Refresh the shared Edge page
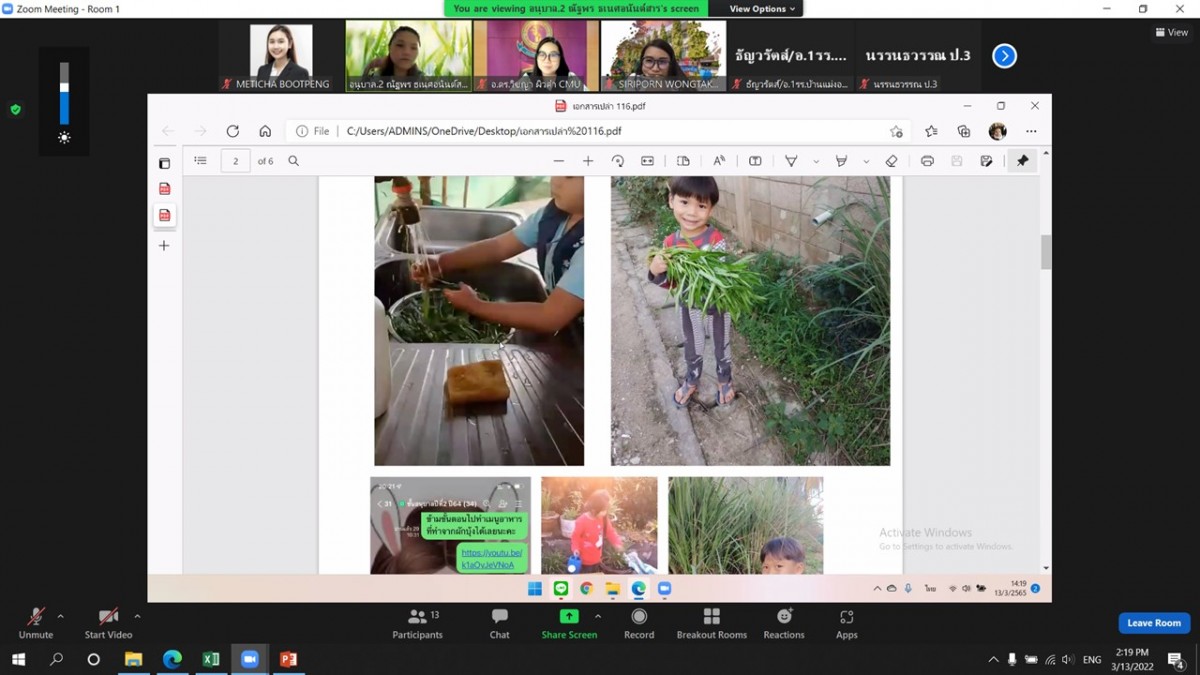Viewport: 1200px width, 675px height. [233, 131]
